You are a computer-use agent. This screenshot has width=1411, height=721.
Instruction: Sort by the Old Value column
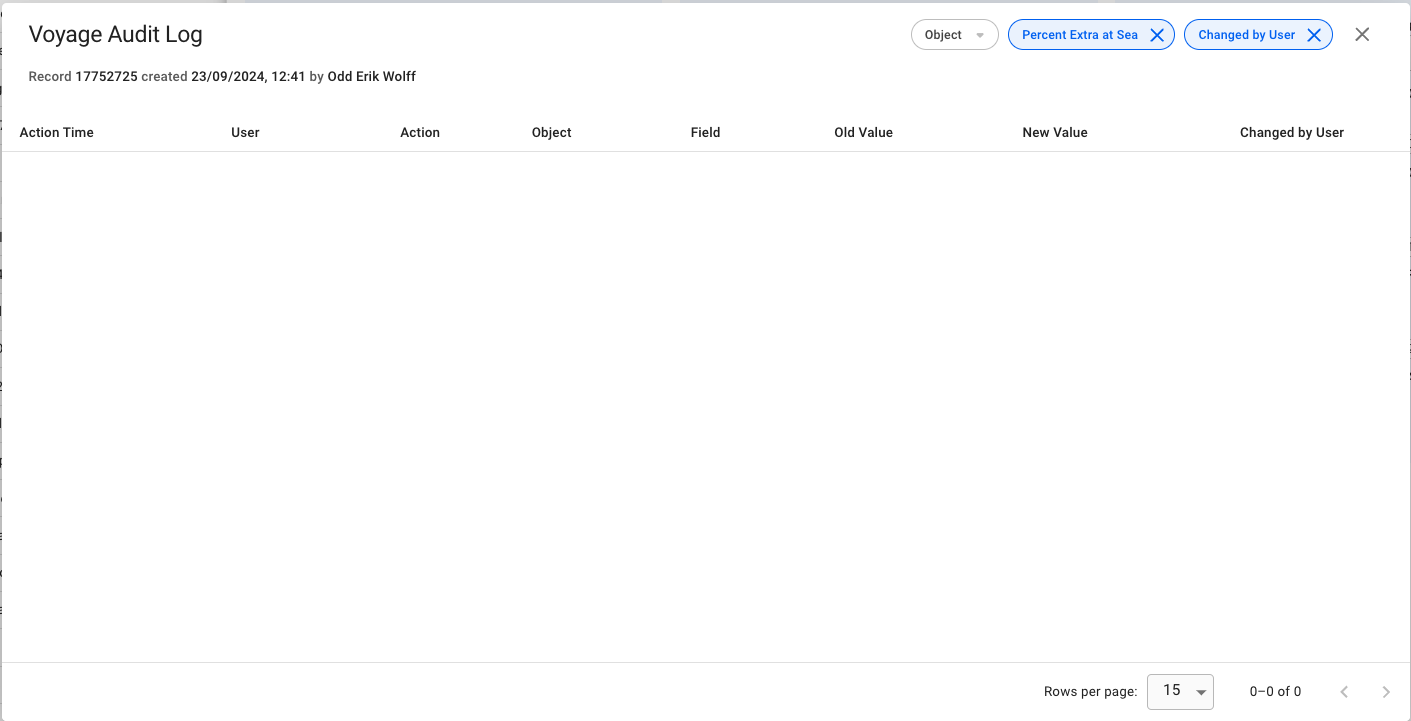863,133
